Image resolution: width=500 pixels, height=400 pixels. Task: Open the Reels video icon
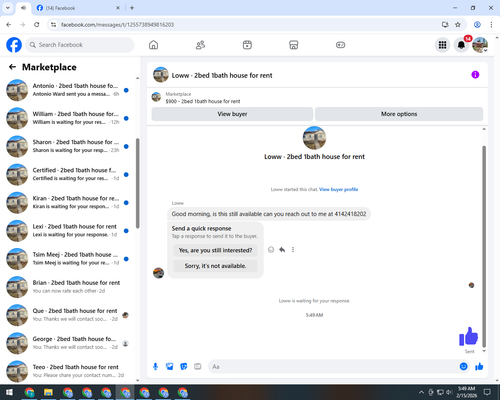coord(247,45)
